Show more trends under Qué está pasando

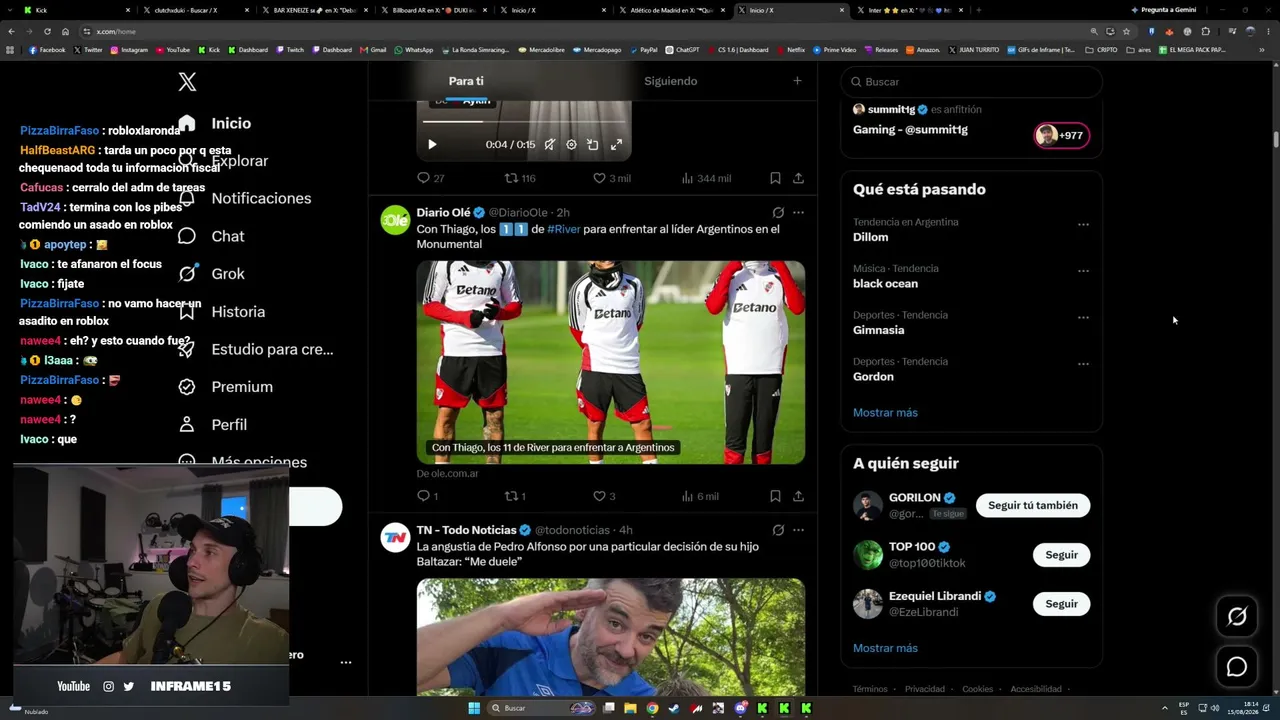coord(885,413)
